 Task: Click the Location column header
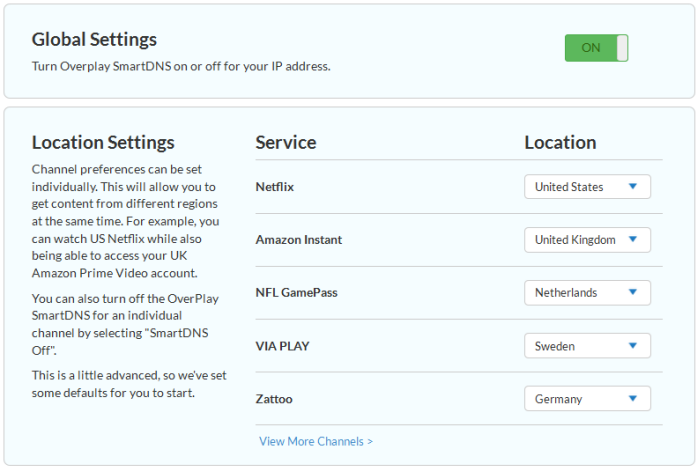point(560,143)
